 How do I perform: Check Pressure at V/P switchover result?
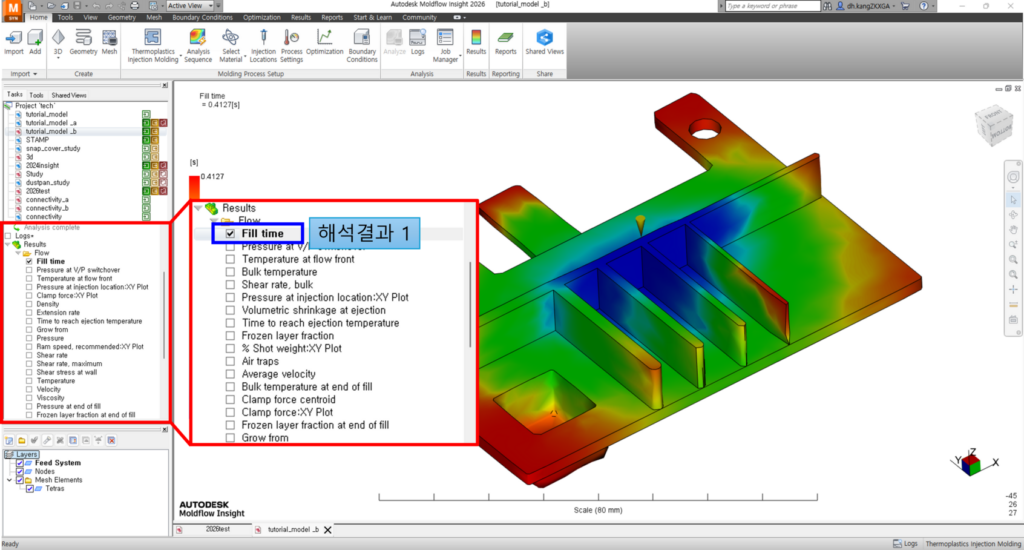click(30, 270)
